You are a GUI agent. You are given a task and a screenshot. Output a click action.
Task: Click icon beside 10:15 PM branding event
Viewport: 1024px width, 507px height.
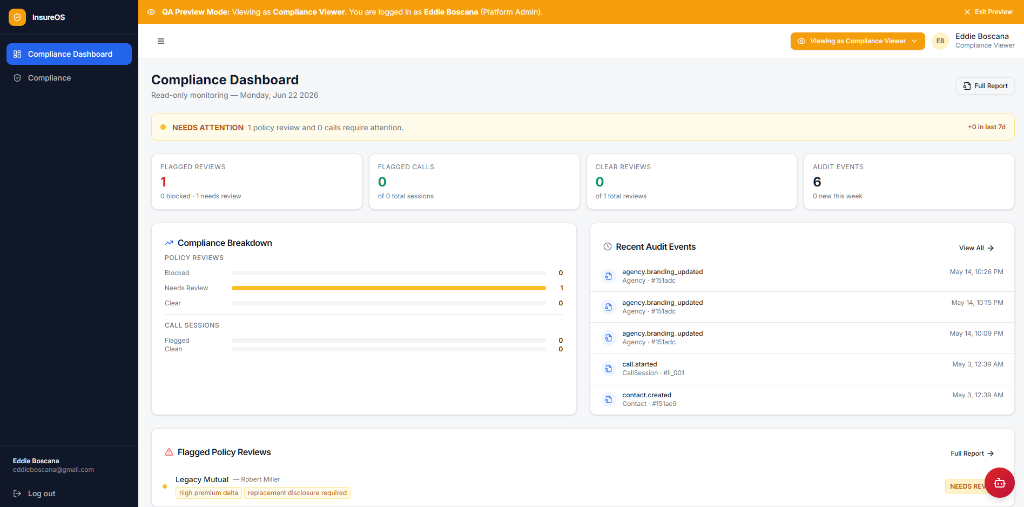point(608,306)
